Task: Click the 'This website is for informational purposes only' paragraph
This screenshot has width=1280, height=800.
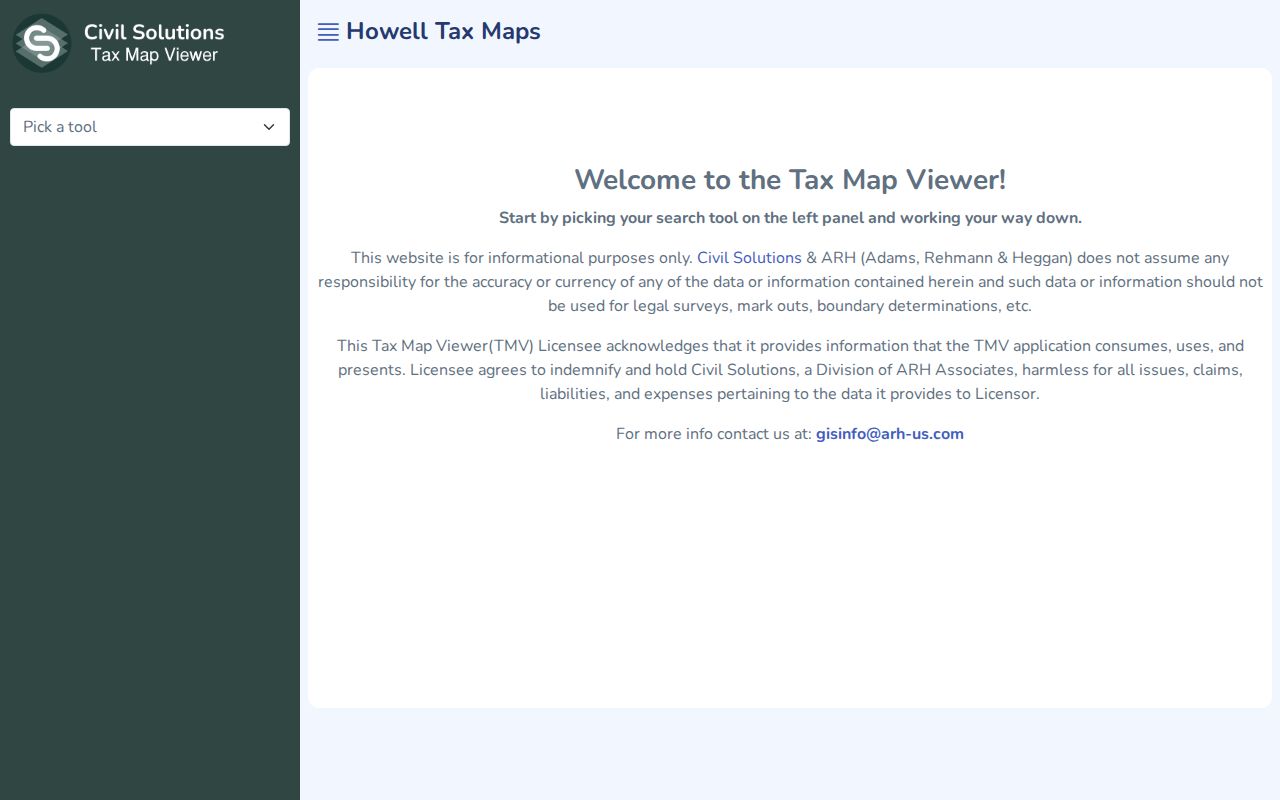Action: (790, 282)
